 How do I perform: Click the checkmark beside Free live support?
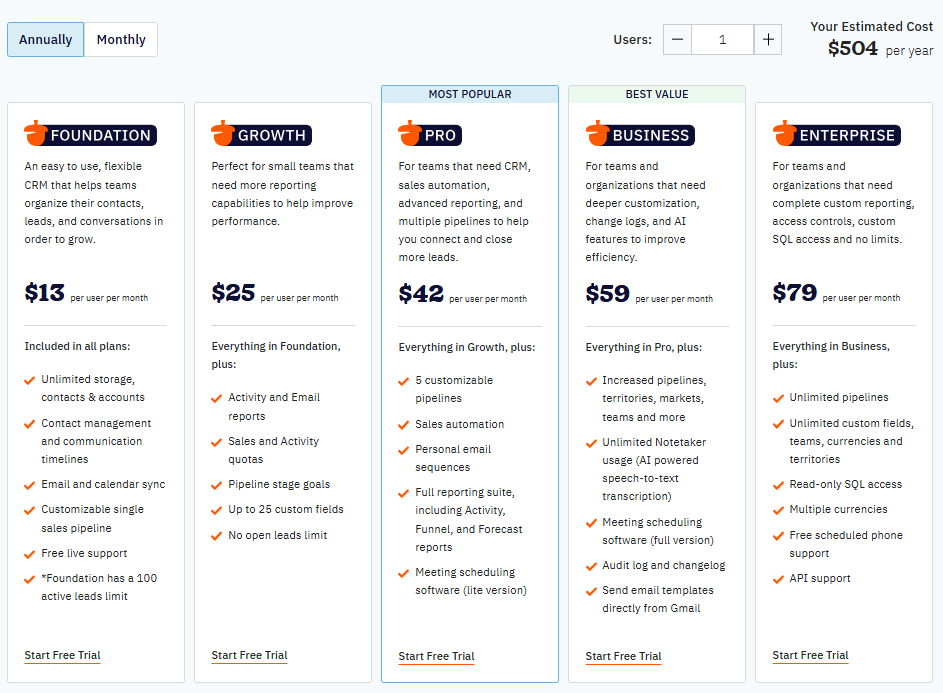pyautogui.click(x=29, y=553)
